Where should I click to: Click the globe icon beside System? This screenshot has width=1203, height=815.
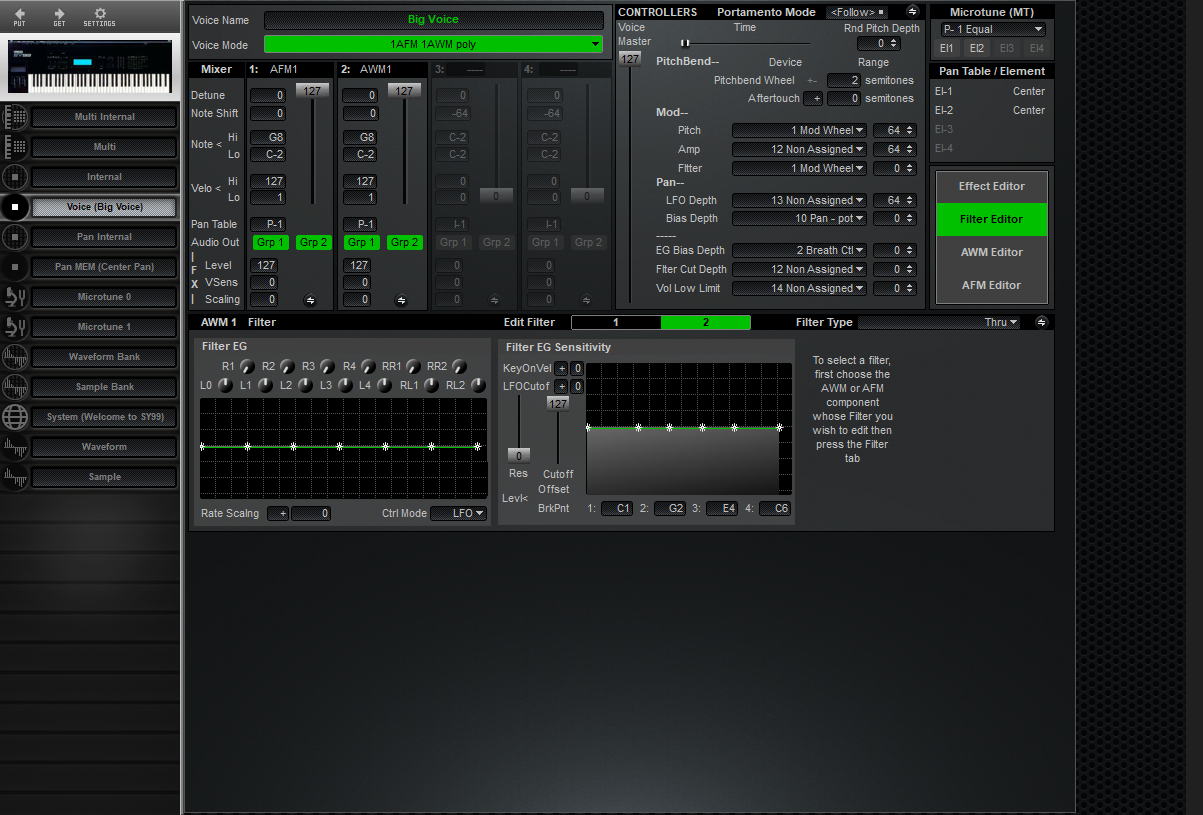click(15, 417)
